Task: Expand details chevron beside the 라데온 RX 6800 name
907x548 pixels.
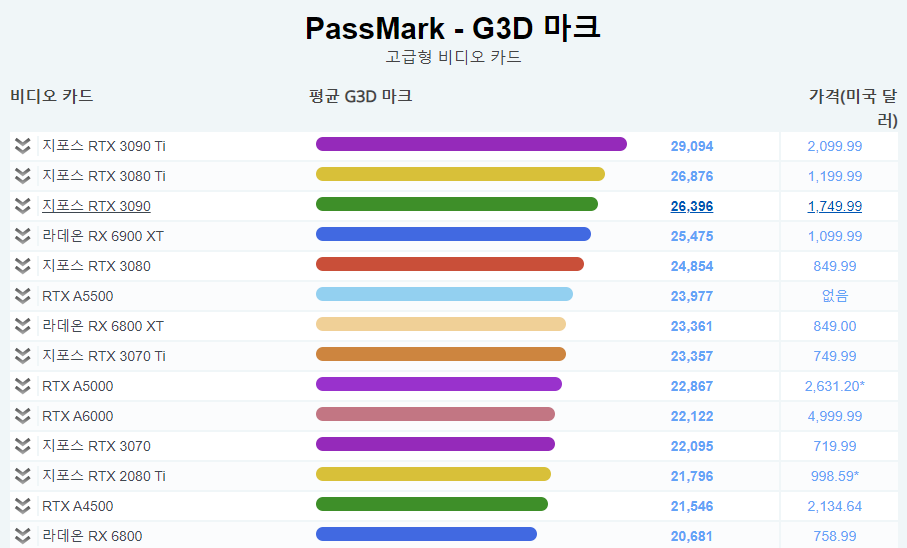Action: [x=23, y=536]
